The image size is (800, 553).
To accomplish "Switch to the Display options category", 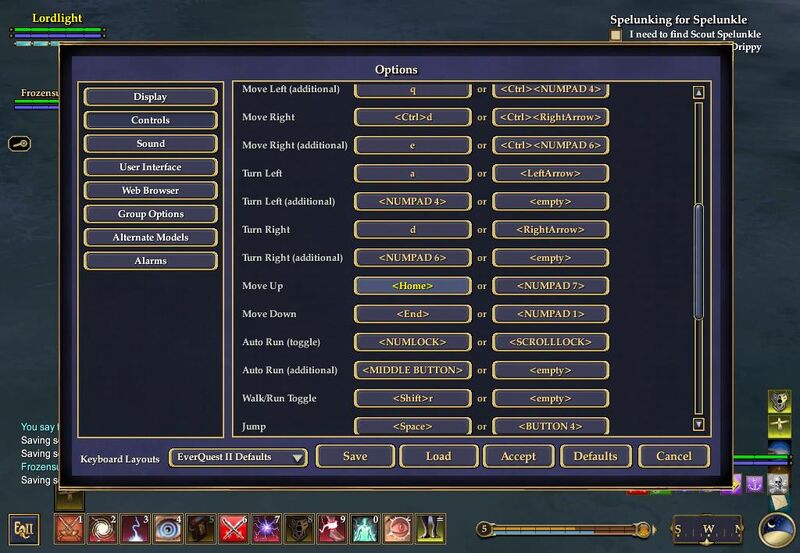I will click(150, 97).
